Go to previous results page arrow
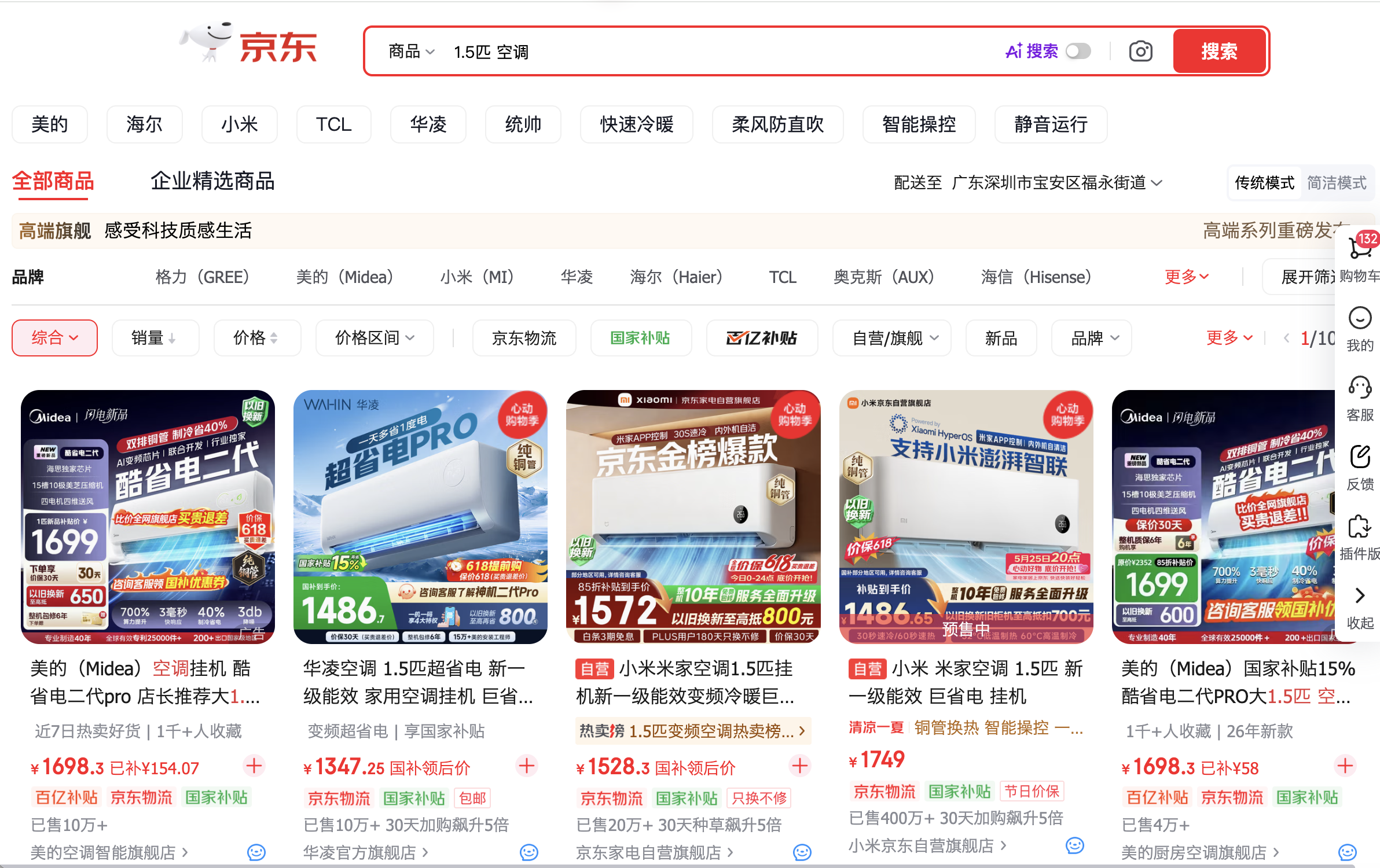This screenshot has height=868, width=1380. 1286,338
